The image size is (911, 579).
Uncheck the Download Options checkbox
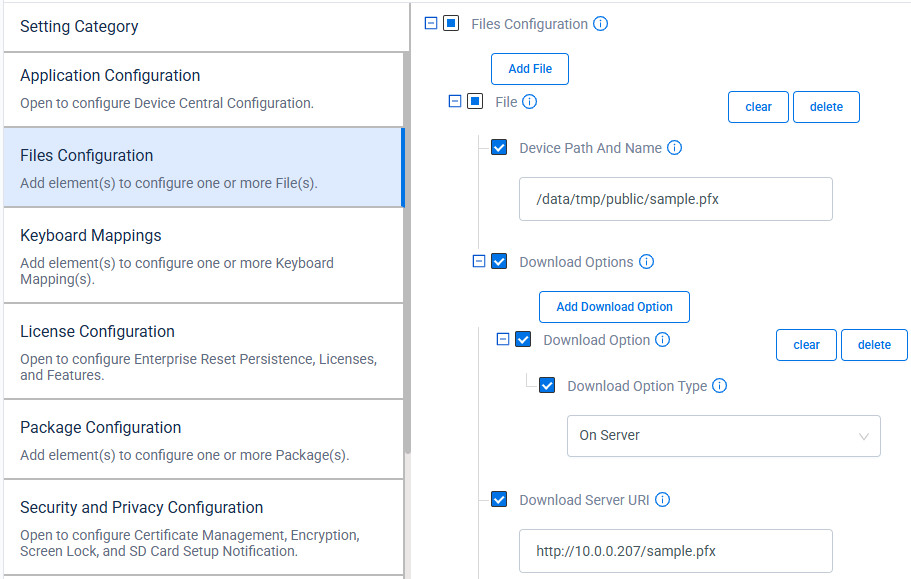click(499, 261)
